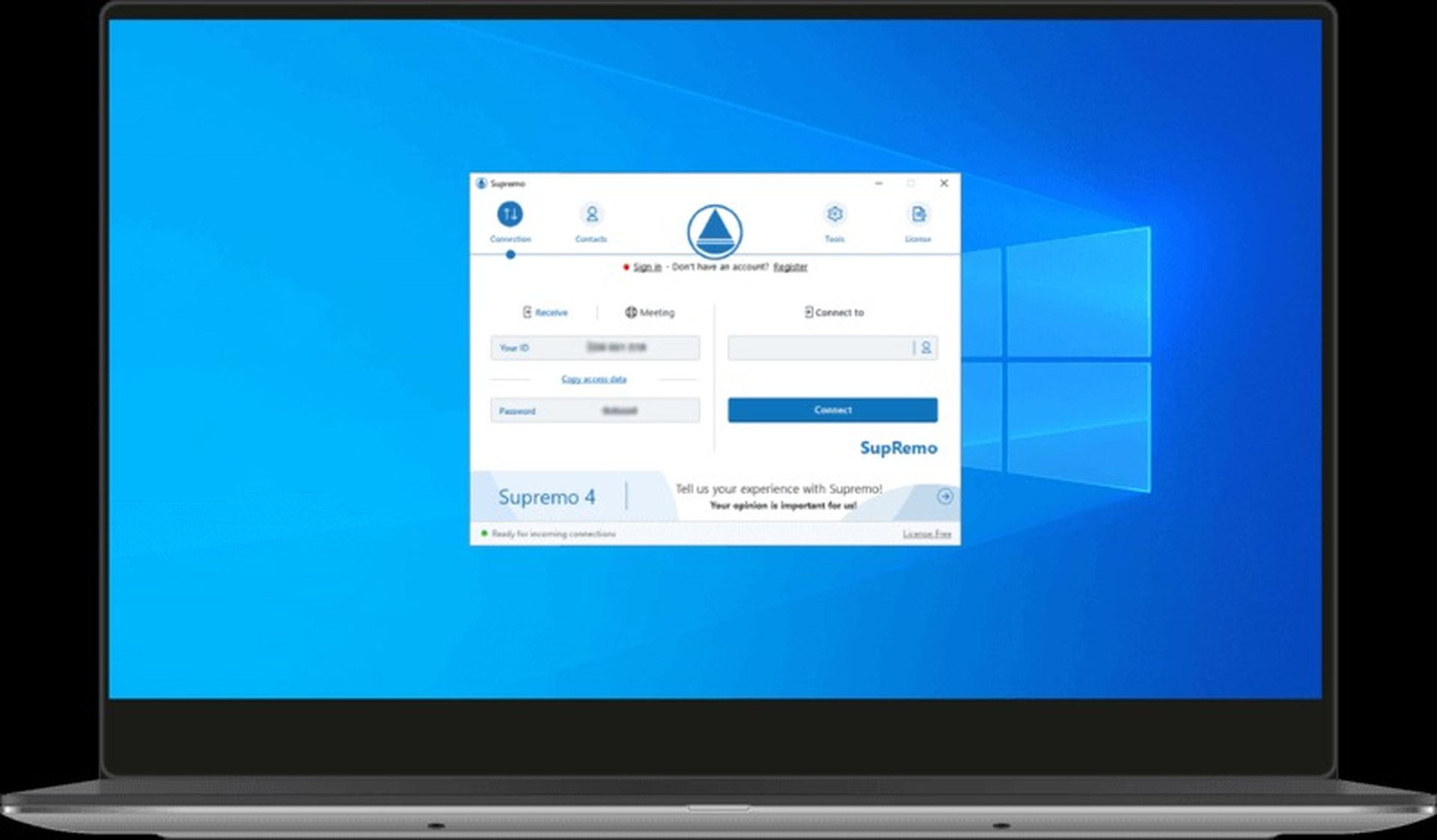Switch to the Receive tab
The height and width of the screenshot is (840, 1437).
547,312
